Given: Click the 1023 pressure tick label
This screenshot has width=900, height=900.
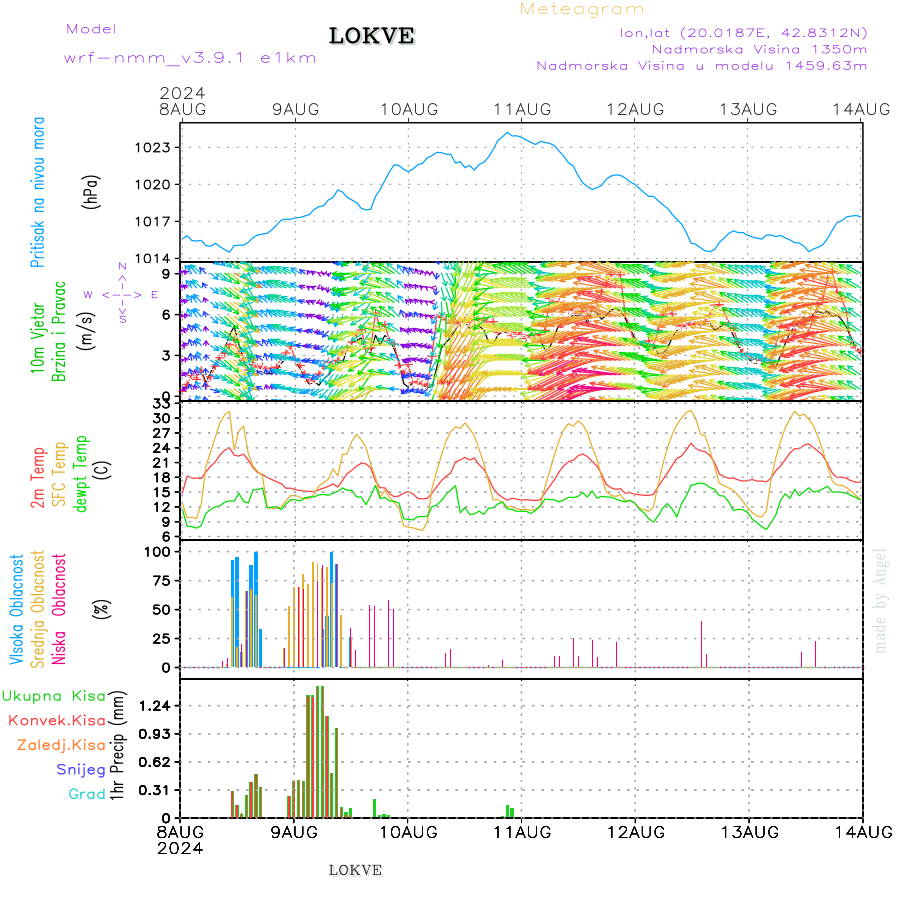Looking at the screenshot, I should click(x=152, y=148).
